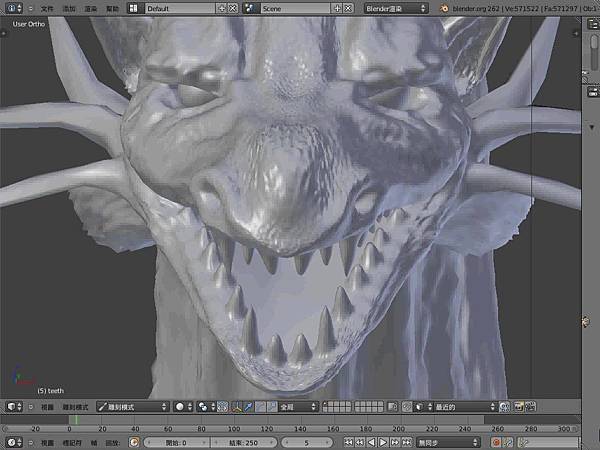The height and width of the screenshot is (450, 600).
Task: Click the 視圖 menu in the 3D view header
Action: pos(47,407)
